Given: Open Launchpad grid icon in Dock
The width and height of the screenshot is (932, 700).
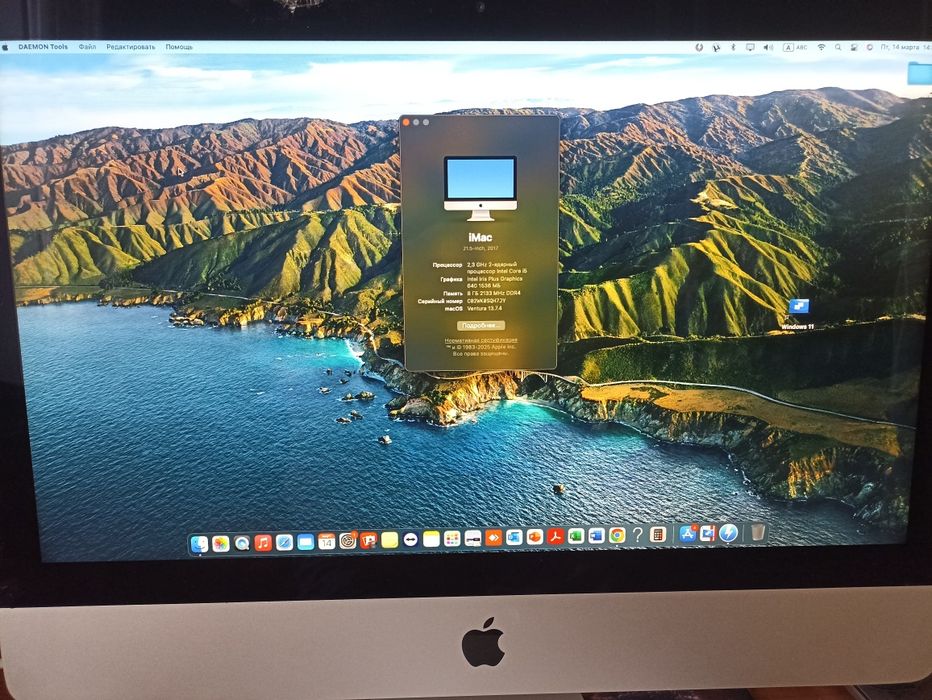Looking at the screenshot, I should point(452,539).
